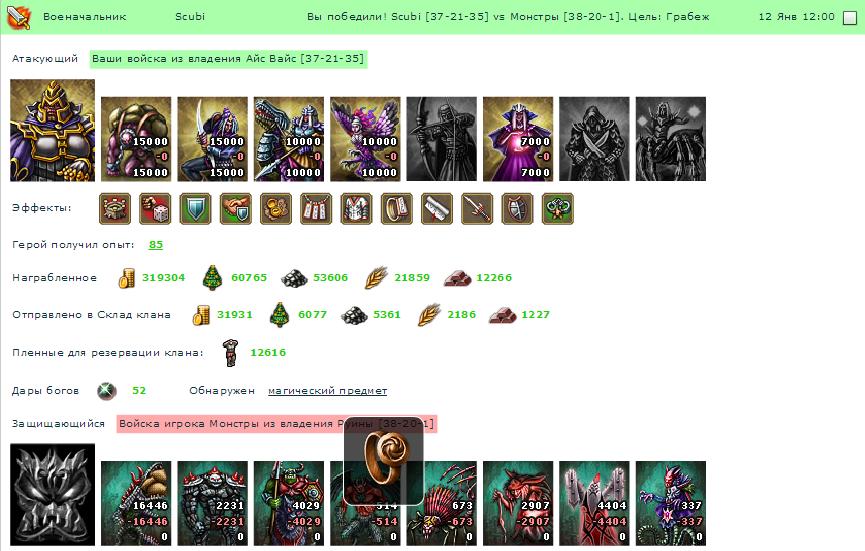Click the fist and dice effect icon
The width and height of the screenshot is (865, 551).
click(x=155, y=209)
